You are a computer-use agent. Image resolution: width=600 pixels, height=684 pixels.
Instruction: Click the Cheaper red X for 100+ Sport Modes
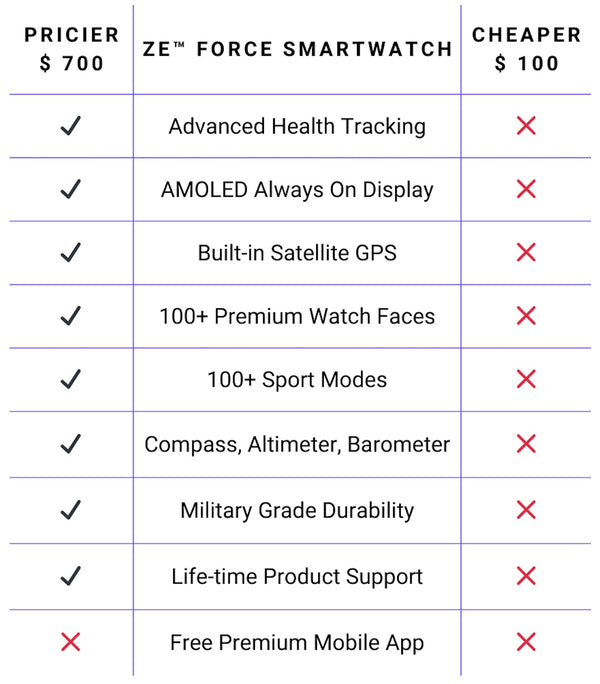click(x=526, y=379)
